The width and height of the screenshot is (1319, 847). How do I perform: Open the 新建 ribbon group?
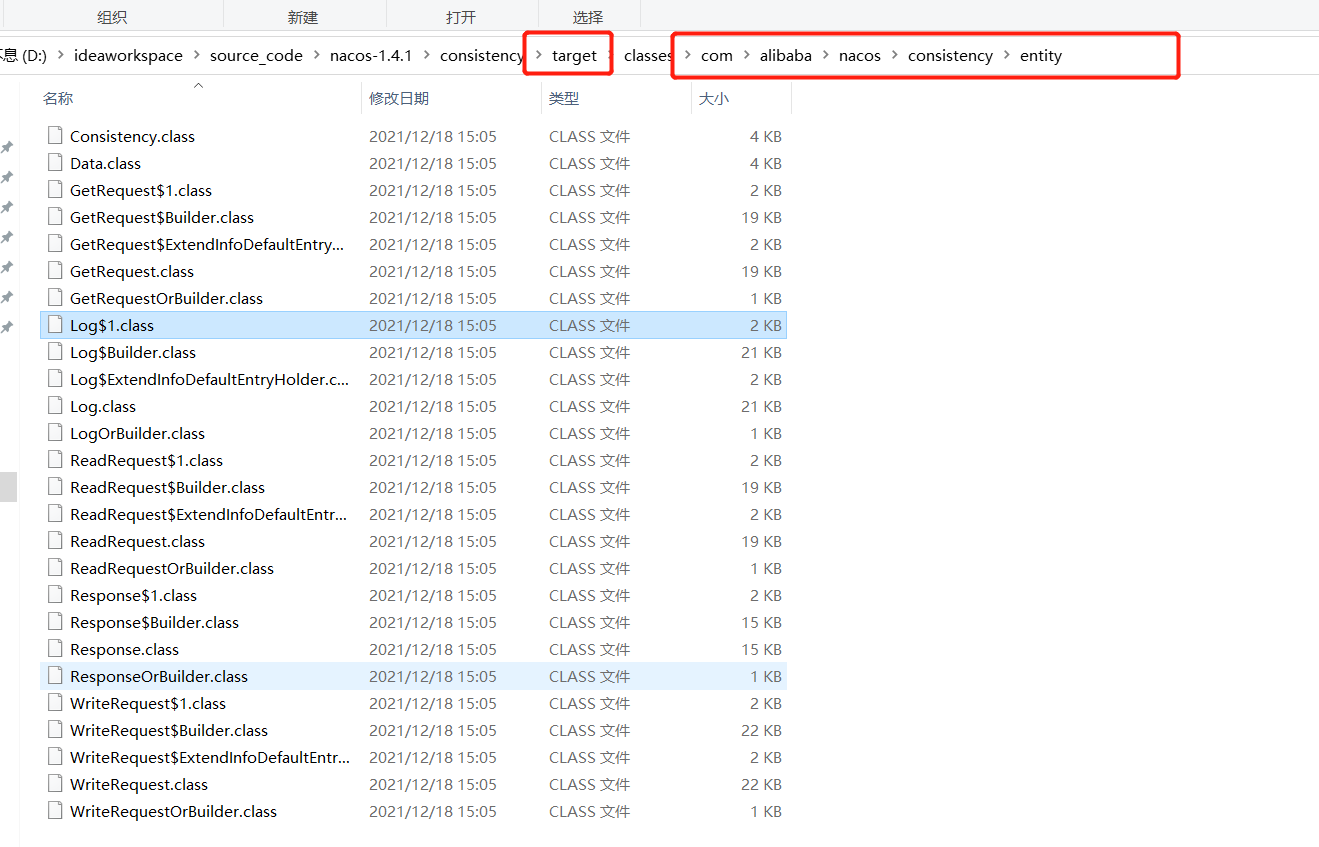pyautogui.click(x=303, y=17)
